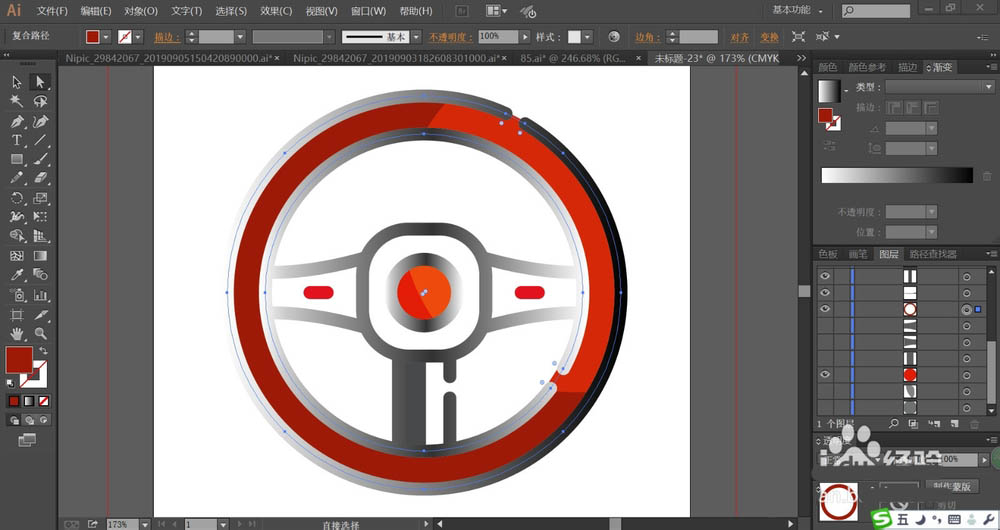Image resolution: width=1000 pixels, height=530 pixels.
Task: Click the target circle of red ring layer
Action: click(x=967, y=309)
